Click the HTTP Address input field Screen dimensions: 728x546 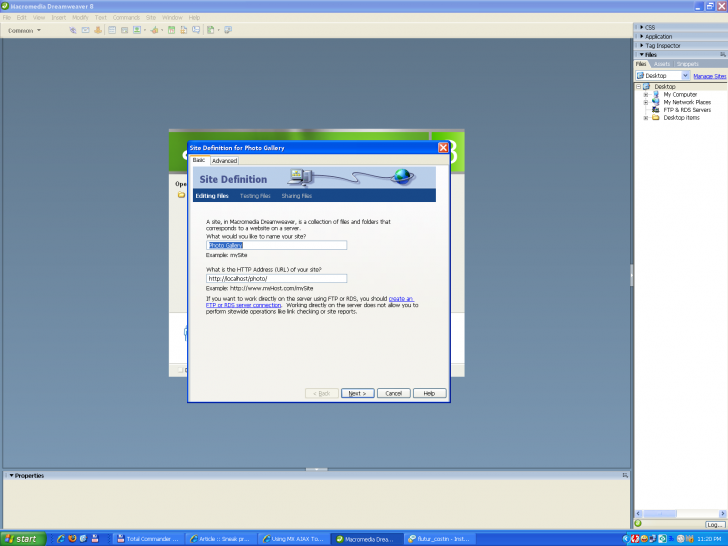point(277,279)
